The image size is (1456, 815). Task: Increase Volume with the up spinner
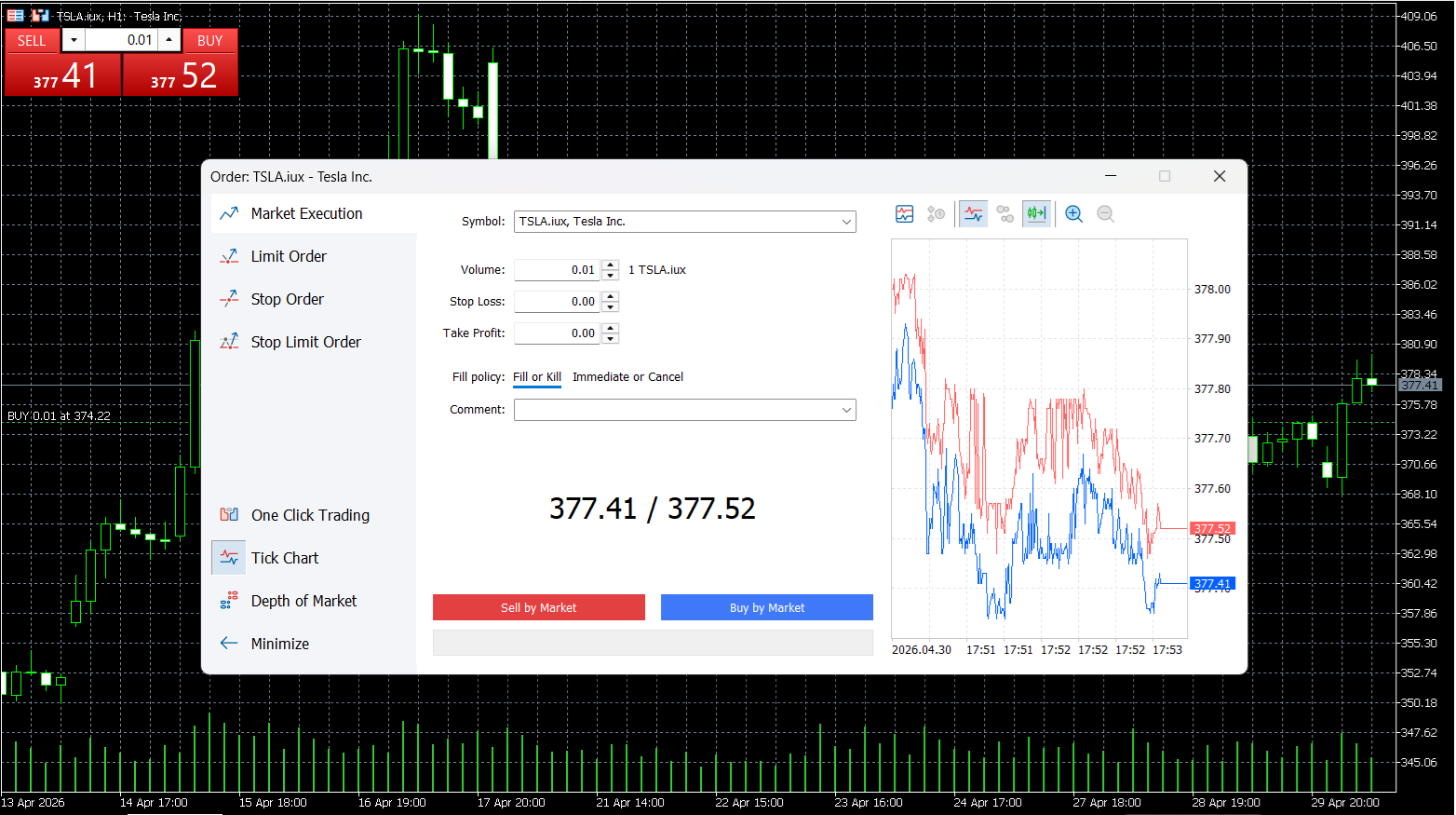point(611,265)
